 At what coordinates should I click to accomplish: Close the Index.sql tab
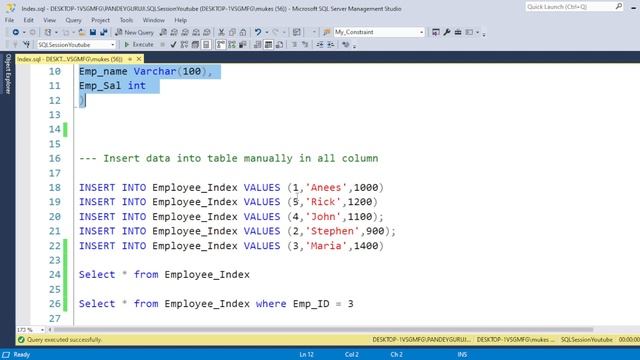click(x=139, y=59)
